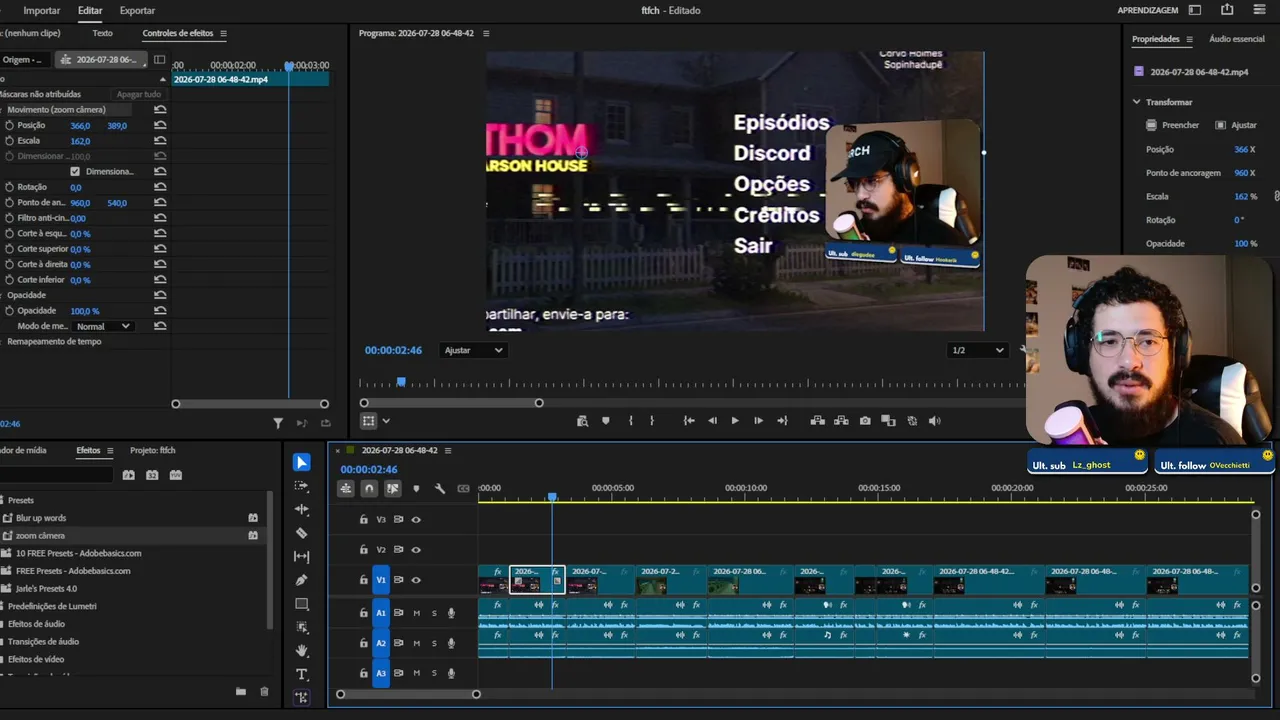Screen dimensions: 1280x720
Task: Play the program monitor video
Action: 735,421
